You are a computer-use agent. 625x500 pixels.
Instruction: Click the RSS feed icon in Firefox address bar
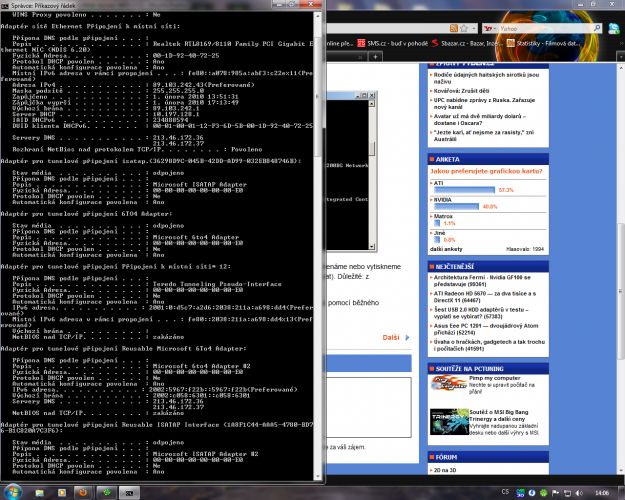tap(454, 28)
